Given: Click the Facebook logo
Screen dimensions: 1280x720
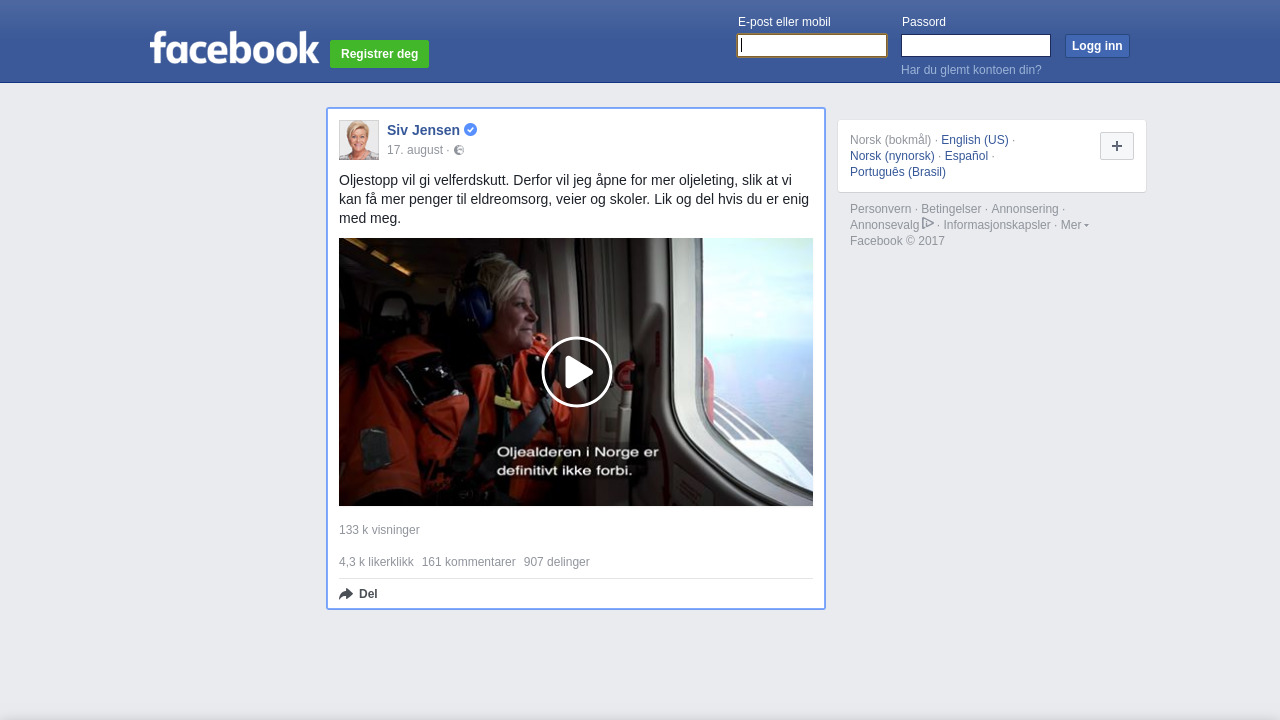Looking at the screenshot, I should click(234, 48).
